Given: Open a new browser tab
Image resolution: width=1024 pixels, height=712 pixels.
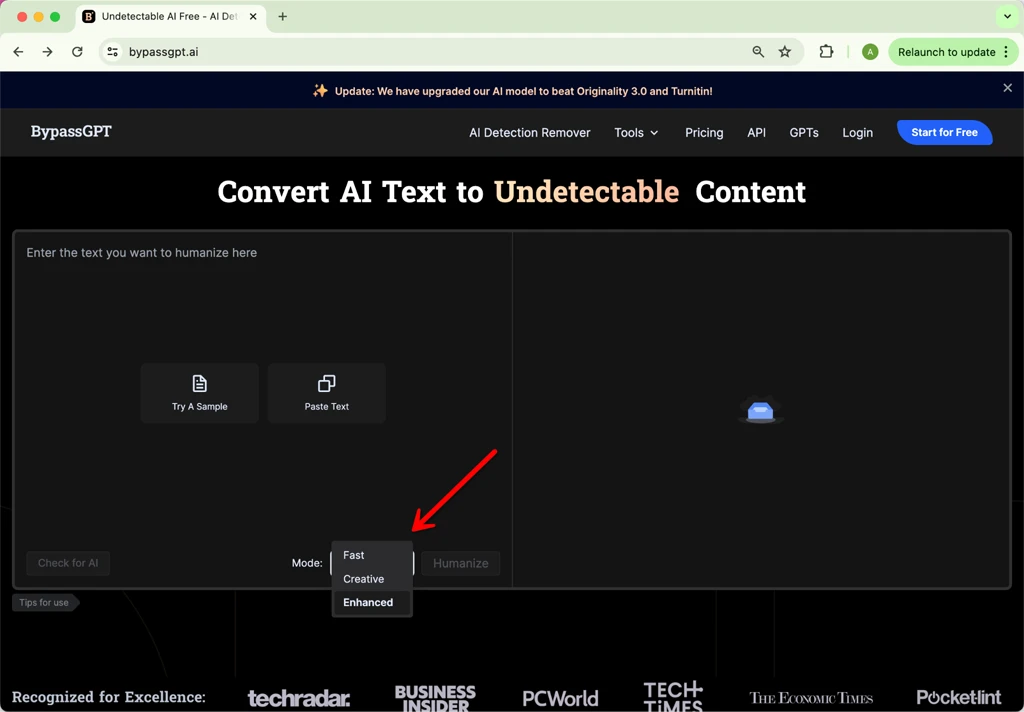Looking at the screenshot, I should [283, 16].
